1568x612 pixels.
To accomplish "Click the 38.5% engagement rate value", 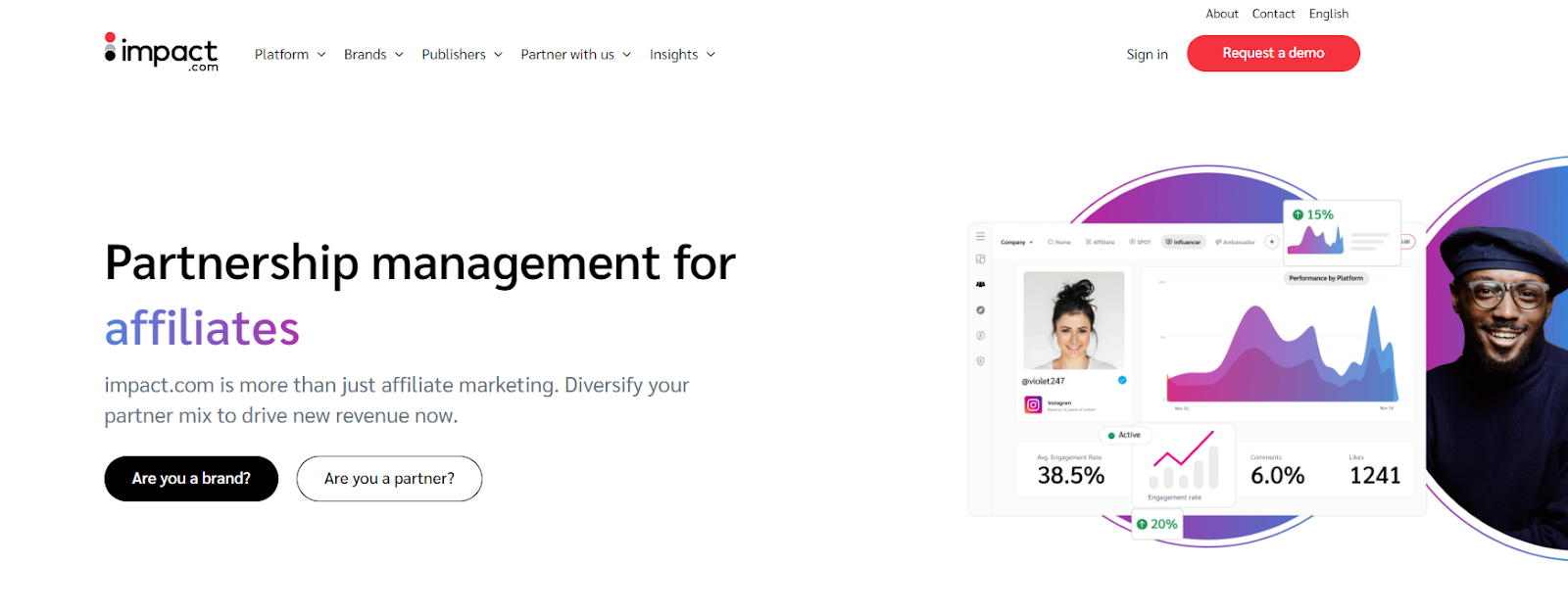I will (x=1070, y=476).
